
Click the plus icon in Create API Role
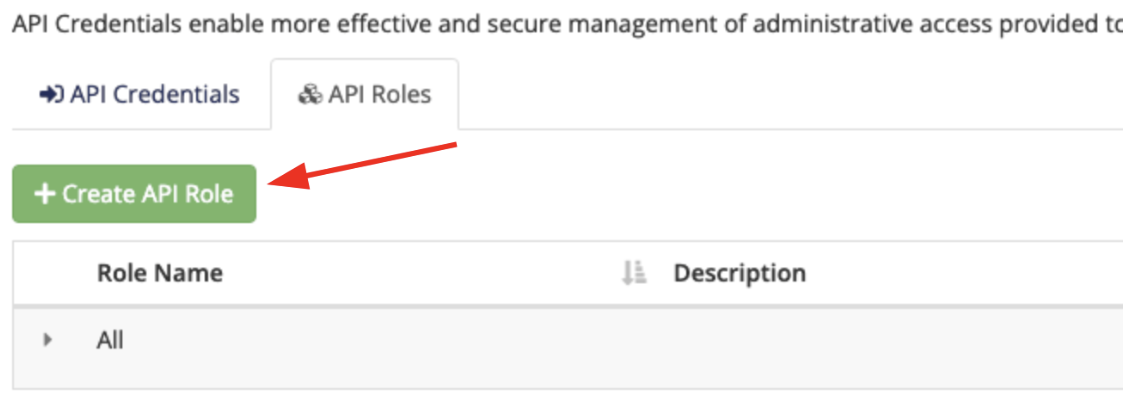click(x=45, y=194)
